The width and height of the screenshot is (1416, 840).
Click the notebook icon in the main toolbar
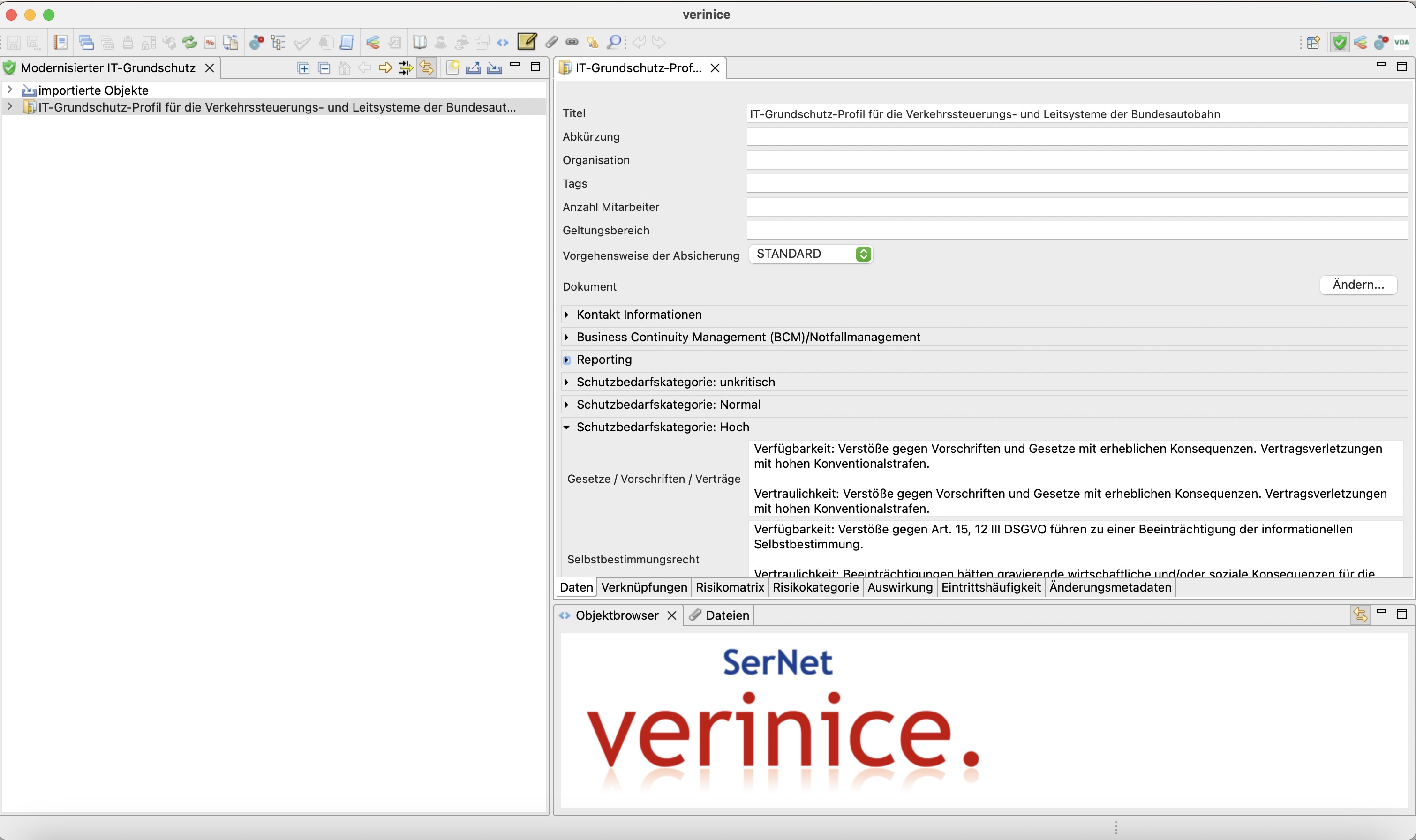(x=60, y=42)
